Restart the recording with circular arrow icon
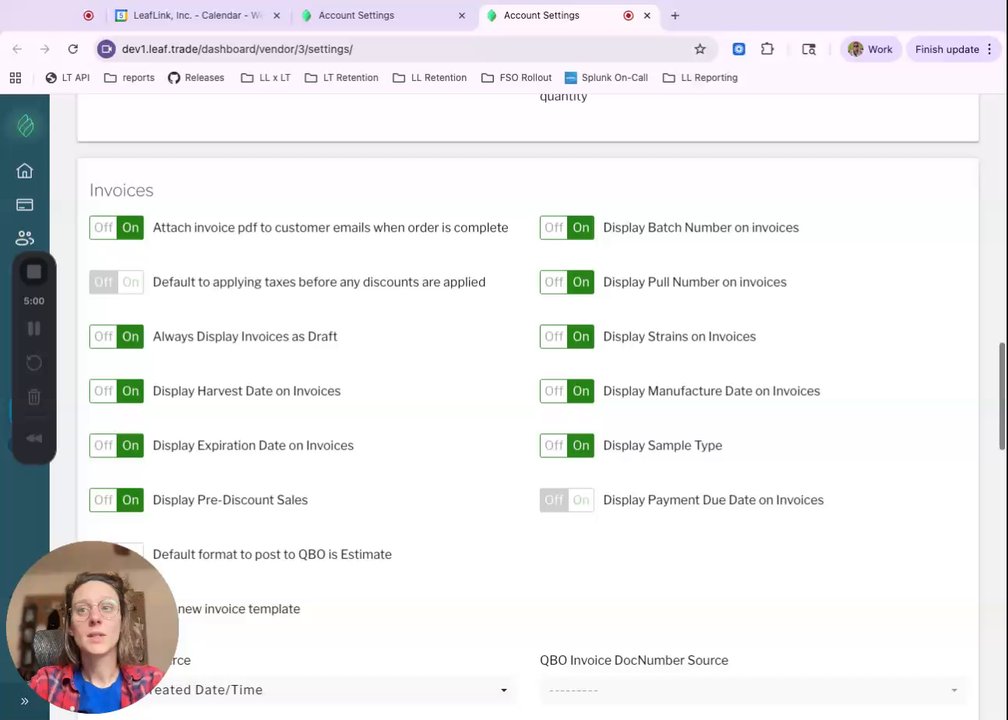This screenshot has width=1008, height=720. (33, 363)
